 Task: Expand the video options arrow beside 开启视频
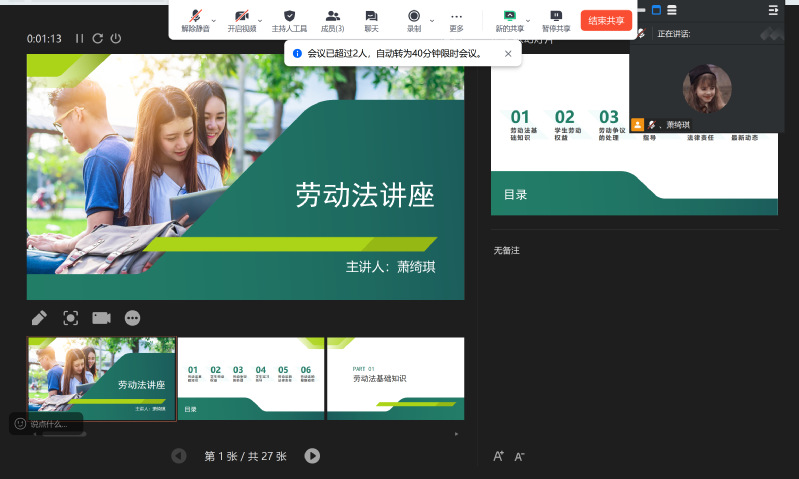point(260,19)
